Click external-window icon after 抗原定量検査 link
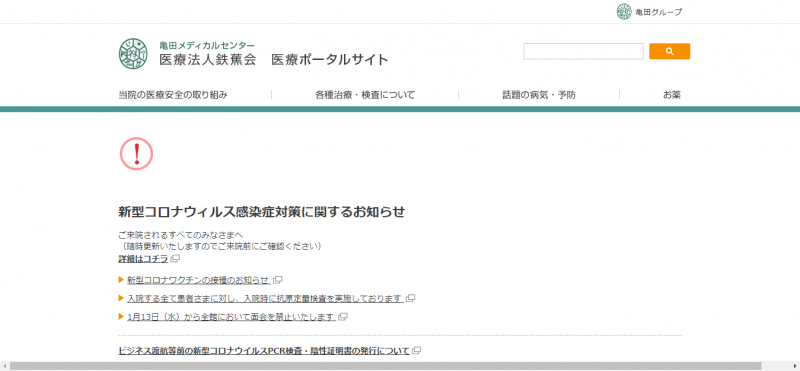Viewport: 800px width, 371px height. tap(410, 298)
